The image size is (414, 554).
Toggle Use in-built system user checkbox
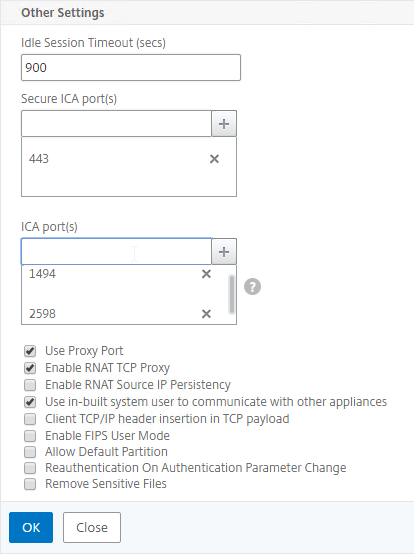coord(30,402)
